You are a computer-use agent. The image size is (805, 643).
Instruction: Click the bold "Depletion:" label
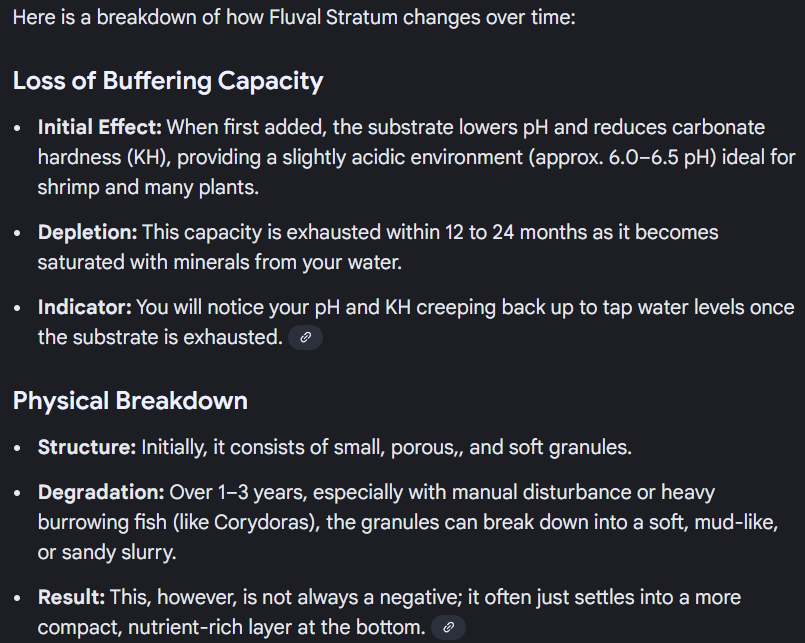tap(88, 232)
